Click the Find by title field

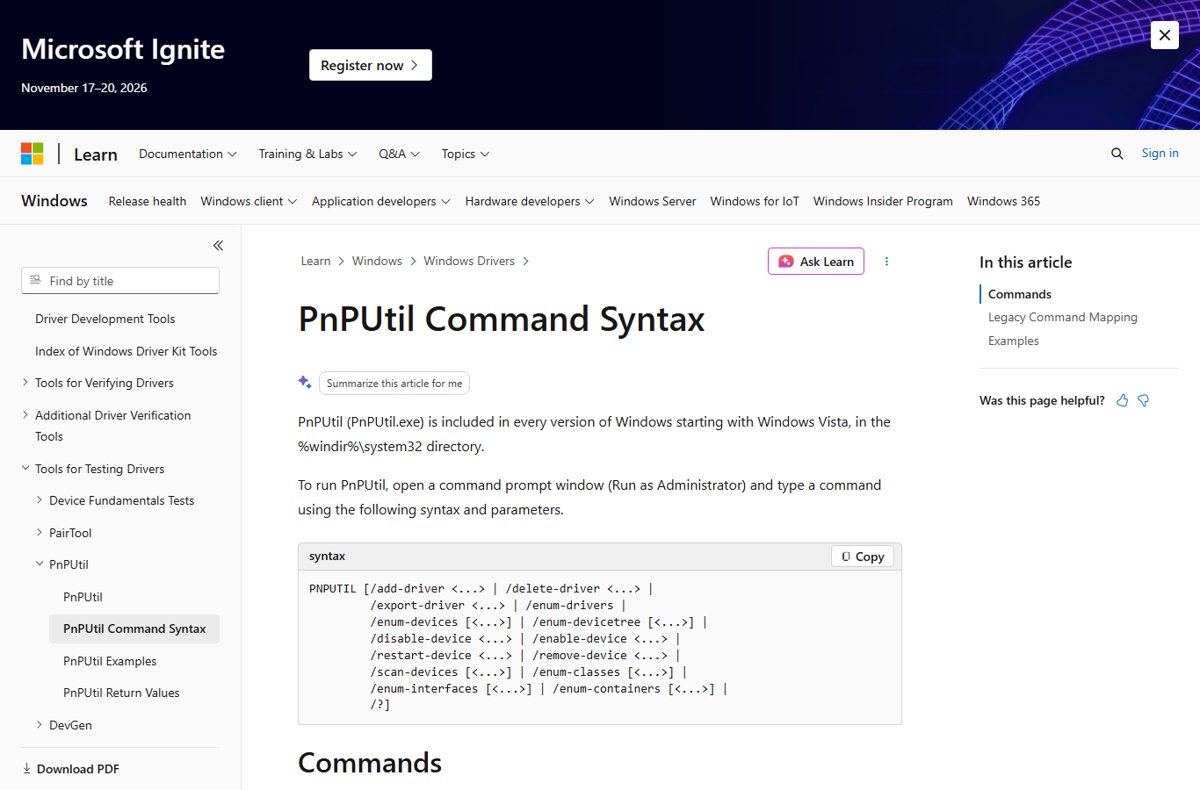(120, 281)
